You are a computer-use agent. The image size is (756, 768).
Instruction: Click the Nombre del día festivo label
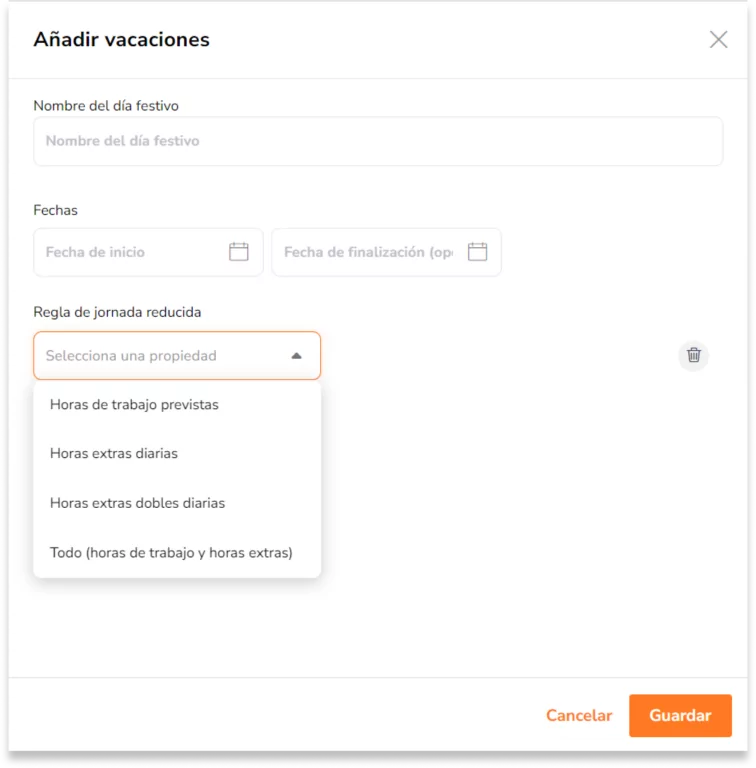tap(106, 106)
